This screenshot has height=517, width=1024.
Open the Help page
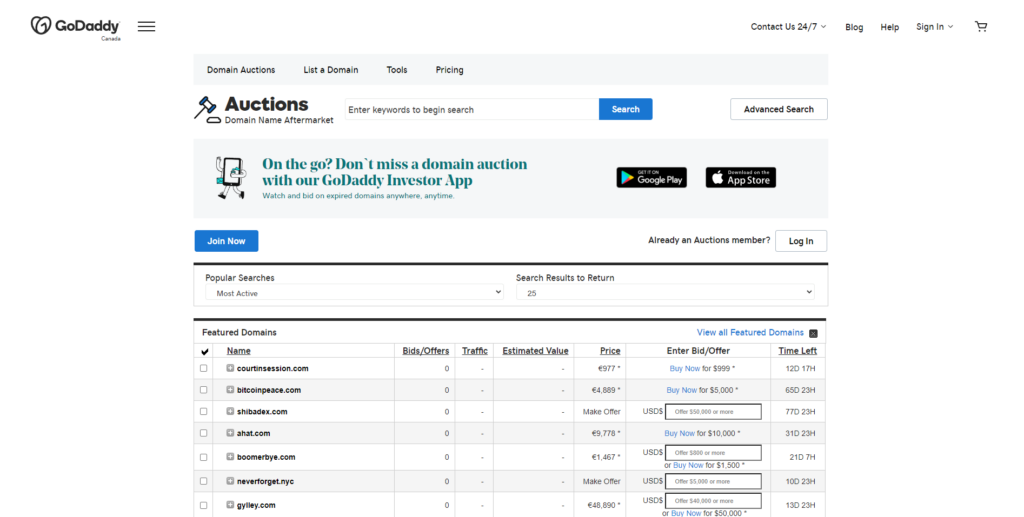pos(889,27)
